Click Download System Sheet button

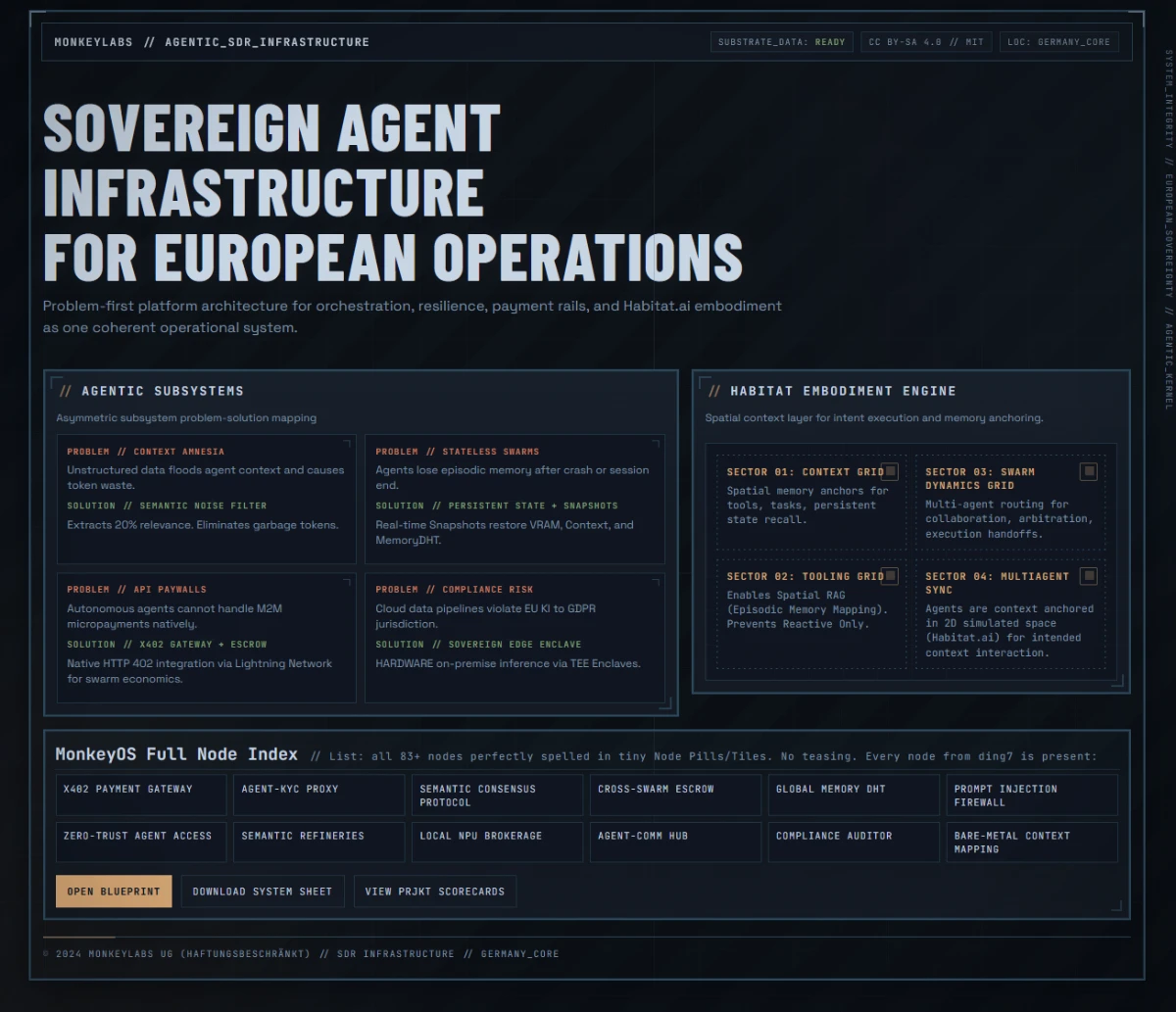(x=263, y=892)
